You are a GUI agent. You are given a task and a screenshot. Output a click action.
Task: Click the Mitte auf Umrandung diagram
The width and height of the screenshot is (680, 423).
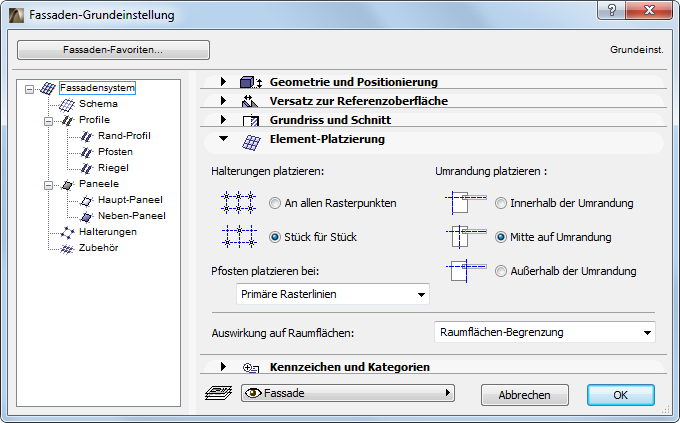(x=466, y=236)
